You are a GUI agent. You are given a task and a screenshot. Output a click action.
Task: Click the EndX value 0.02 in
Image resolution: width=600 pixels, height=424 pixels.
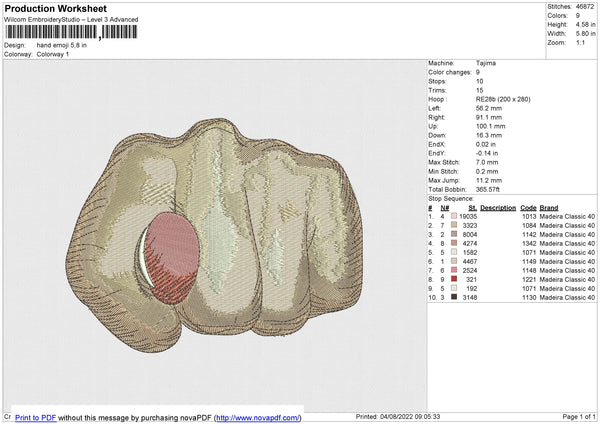[x=486, y=144]
